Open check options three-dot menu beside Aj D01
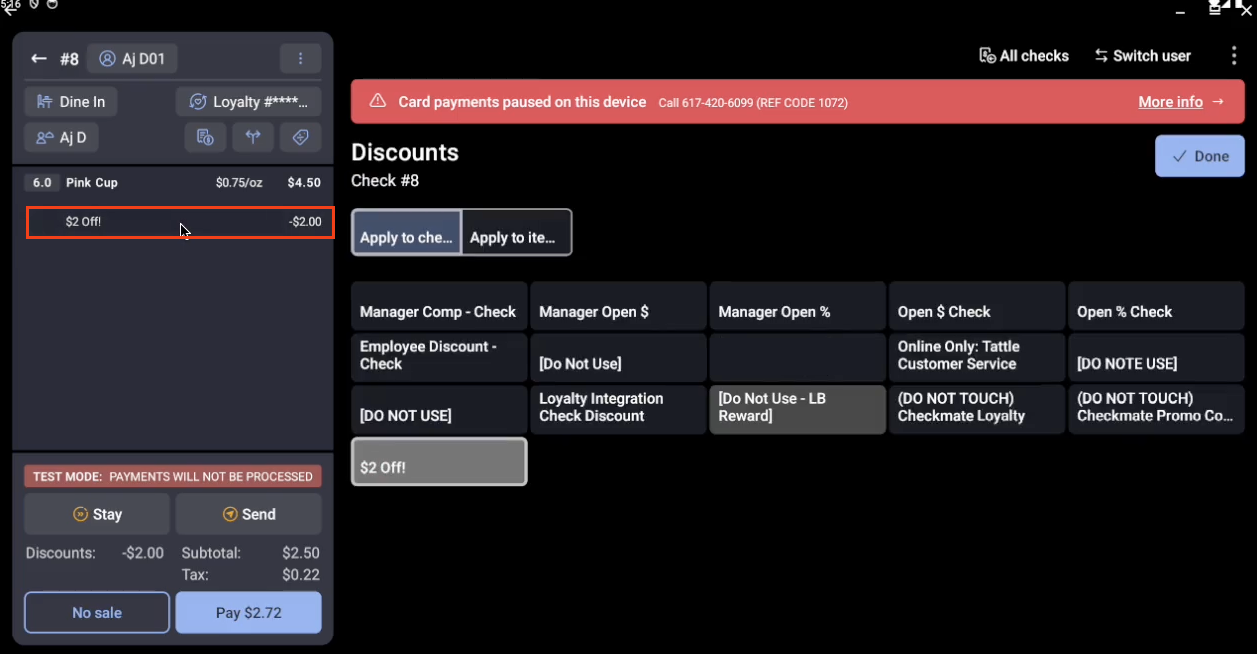1257x654 pixels. pos(301,59)
